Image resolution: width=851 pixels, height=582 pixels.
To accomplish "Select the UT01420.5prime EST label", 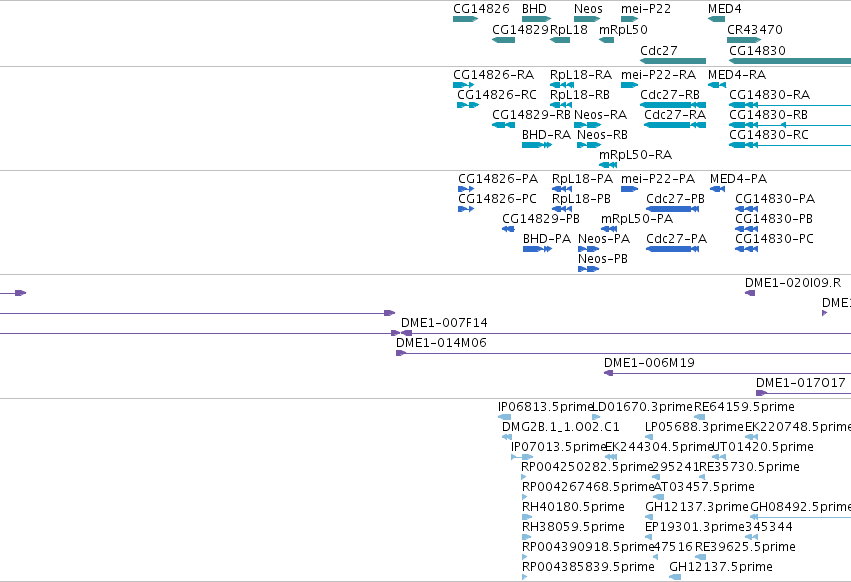I will [763, 447].
